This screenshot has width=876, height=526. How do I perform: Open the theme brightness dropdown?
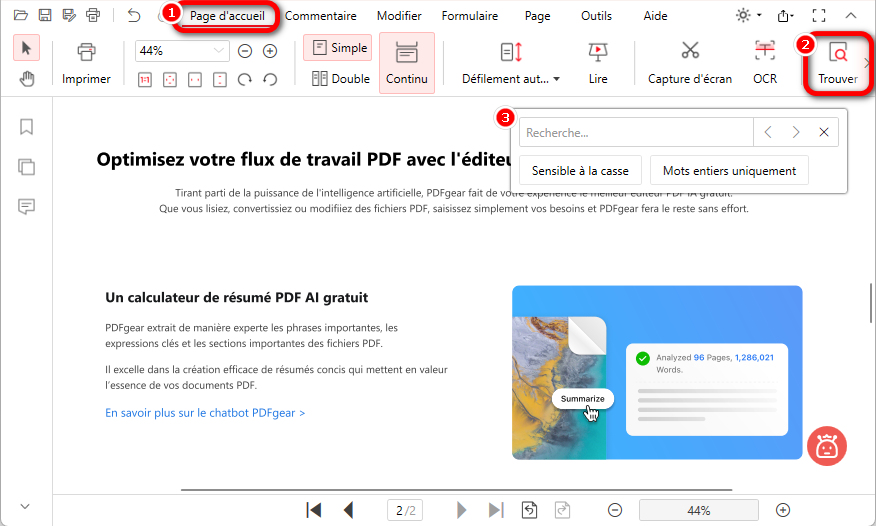(748, 15)
